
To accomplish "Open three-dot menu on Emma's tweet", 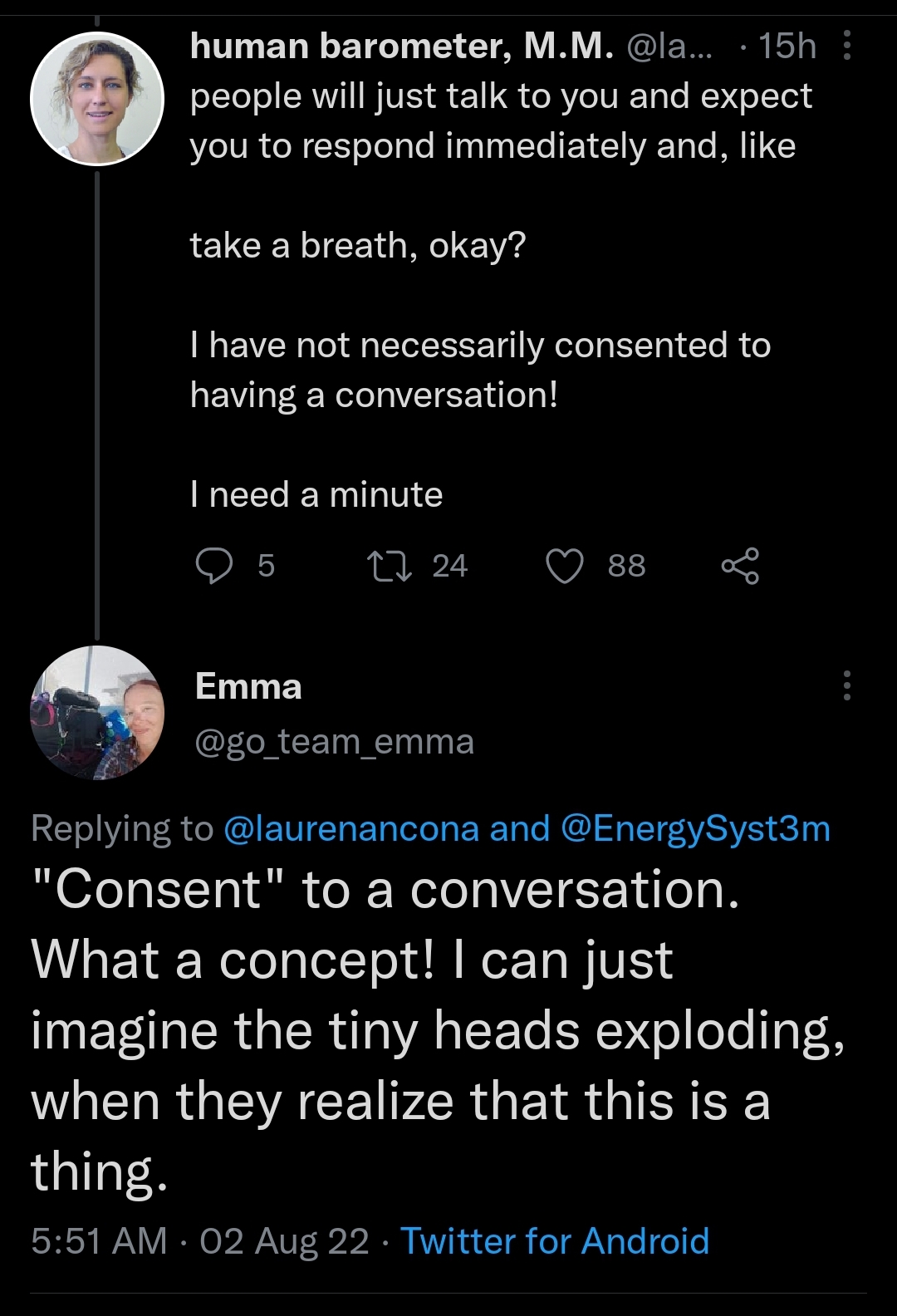I will click(x=846, y=686).
